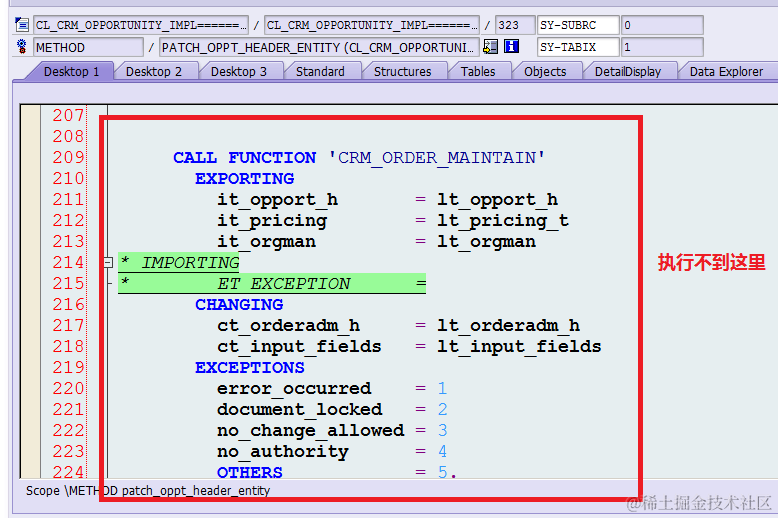Click the lt_opport_h variable
778x518 pixels.
pos(497,199)
